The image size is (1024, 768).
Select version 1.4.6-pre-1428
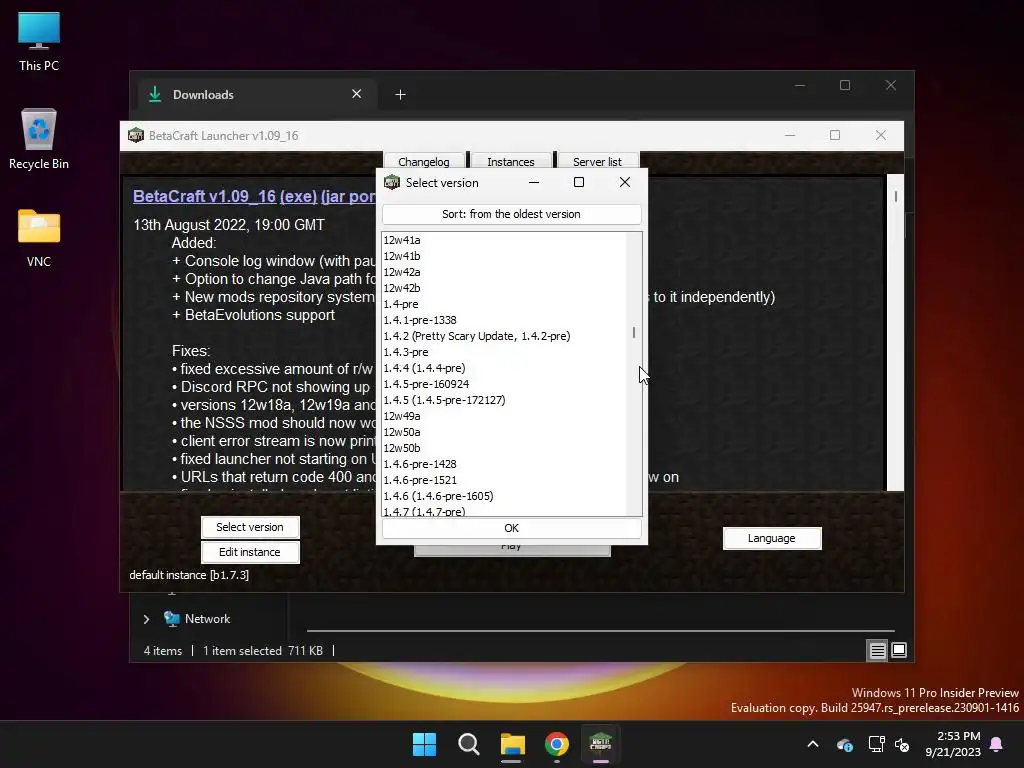click(504, 464)
